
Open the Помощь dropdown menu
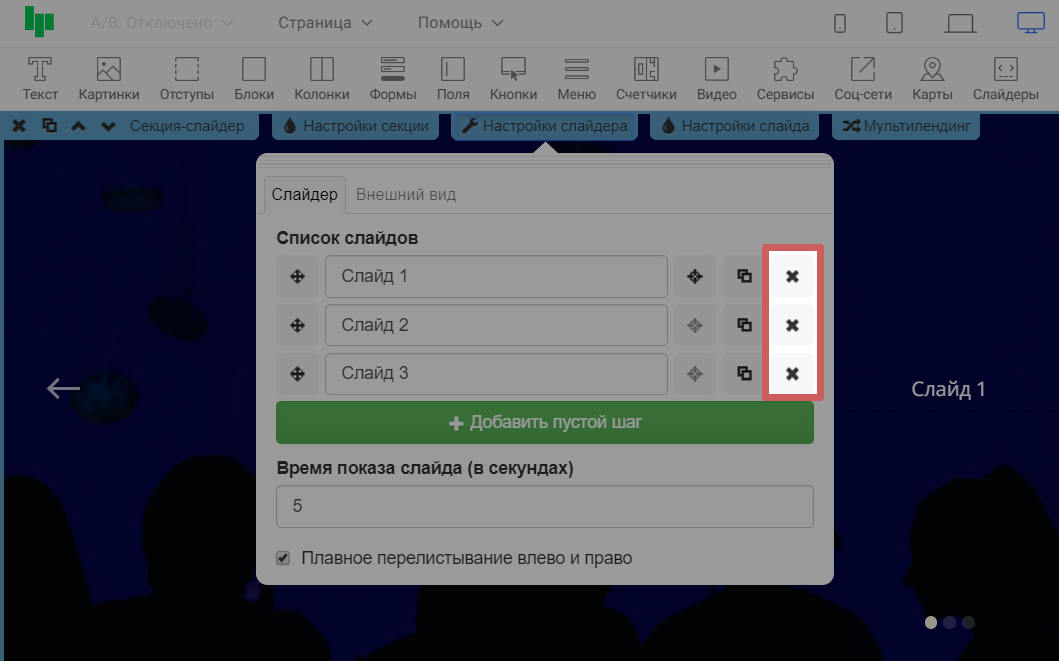tap(460, 22)
